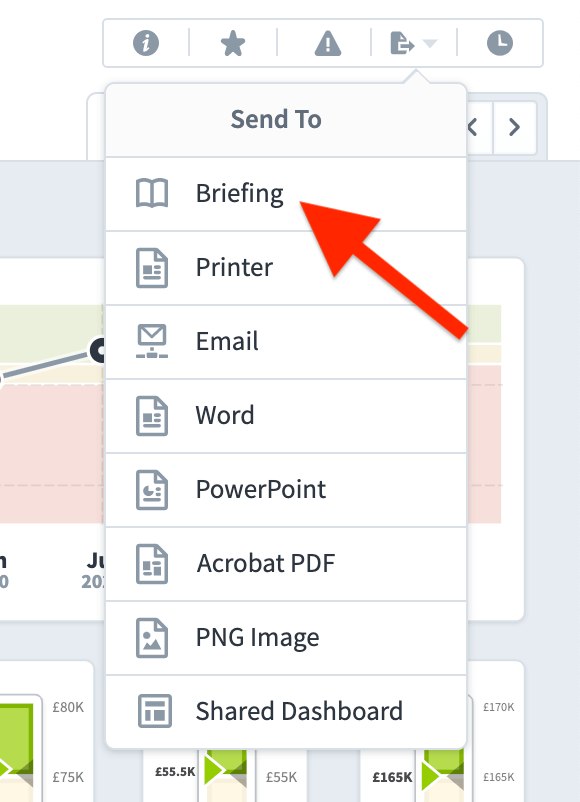Click the Shared Dashboard layout icon
The image size is (580, 802).
[x=154, y=711]
